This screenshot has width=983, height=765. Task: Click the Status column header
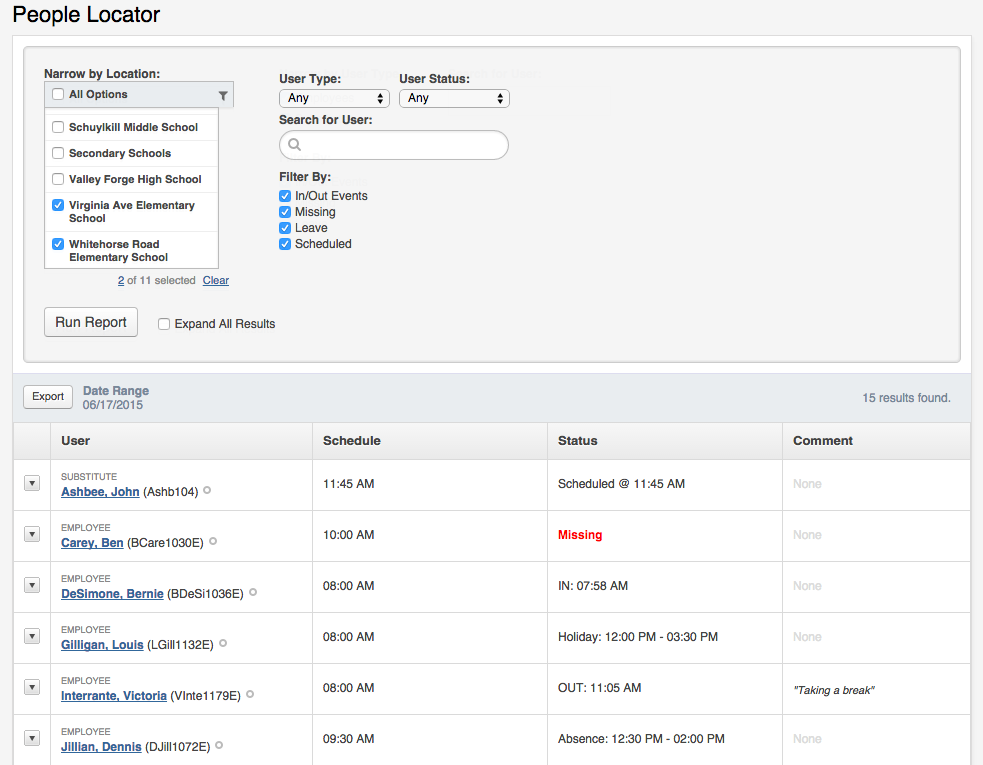(578, 441)
